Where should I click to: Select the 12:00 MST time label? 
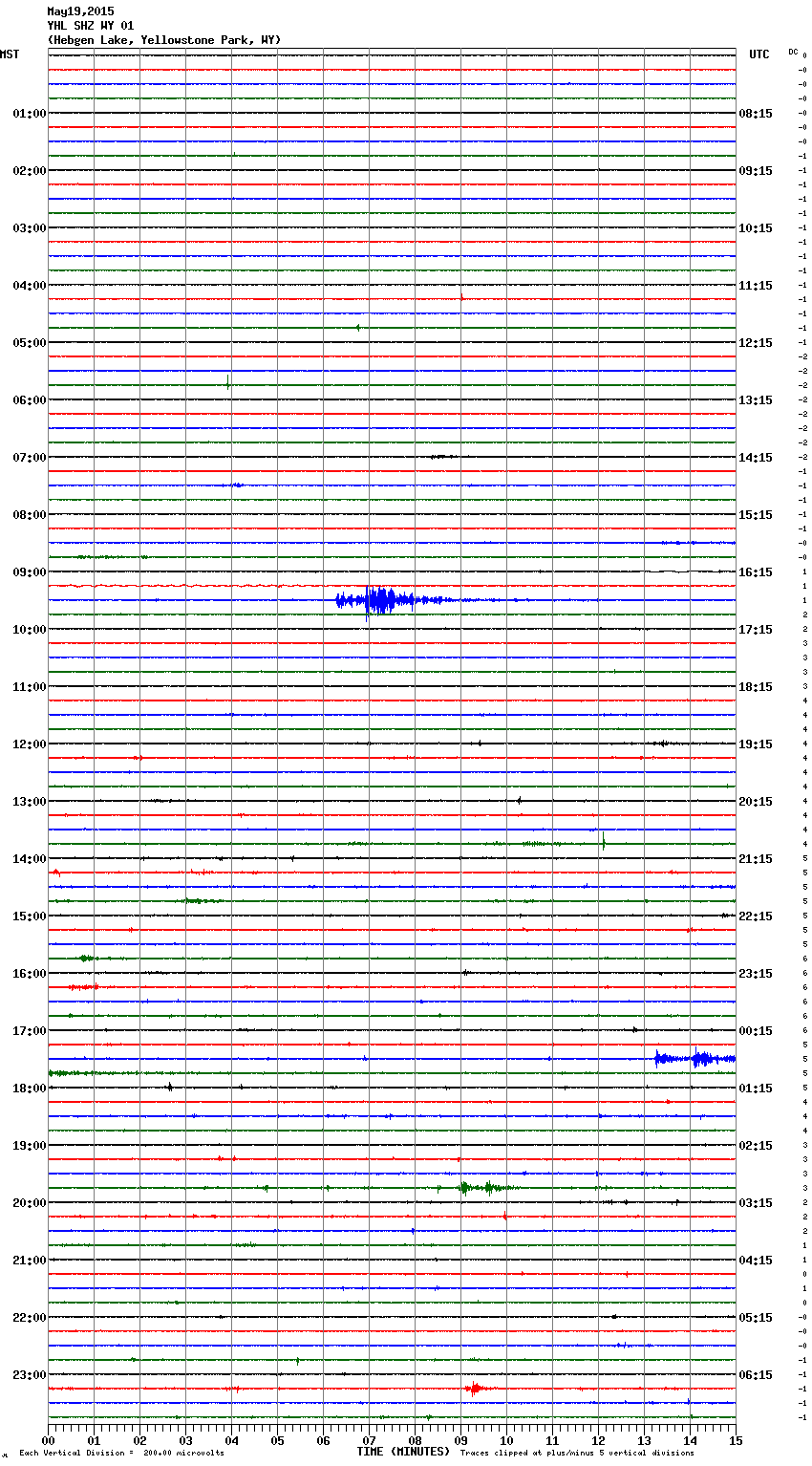[x=30, y=744]
